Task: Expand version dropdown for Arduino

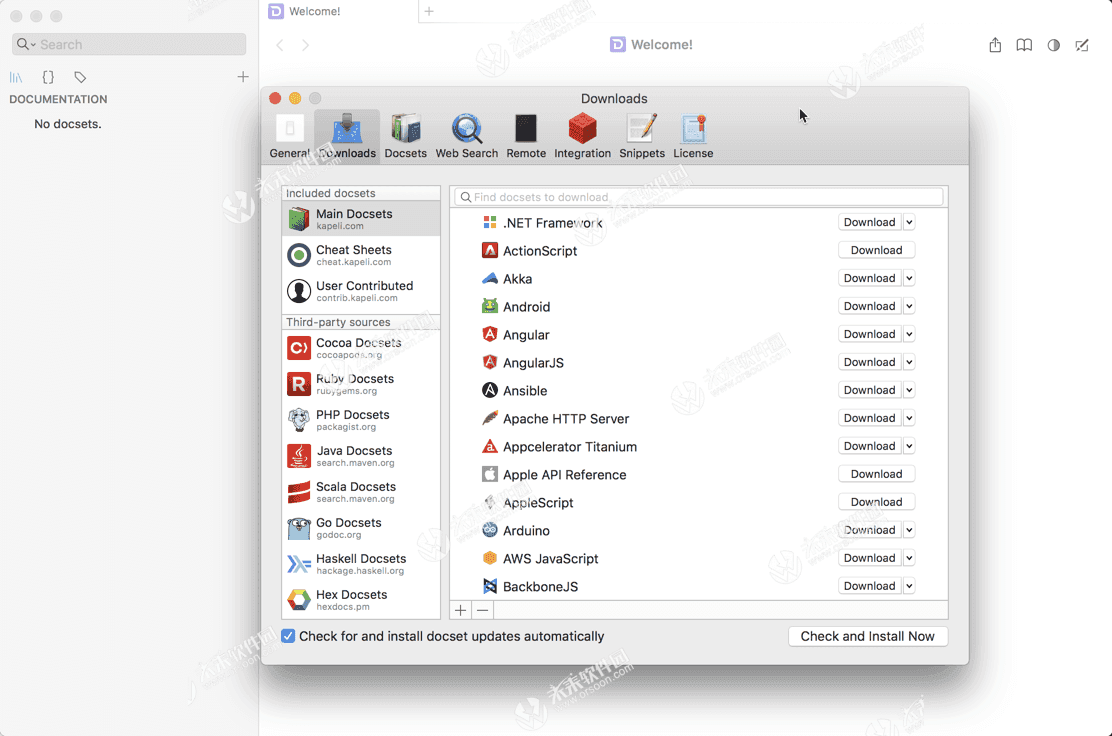Action: [x=909, y=530]
